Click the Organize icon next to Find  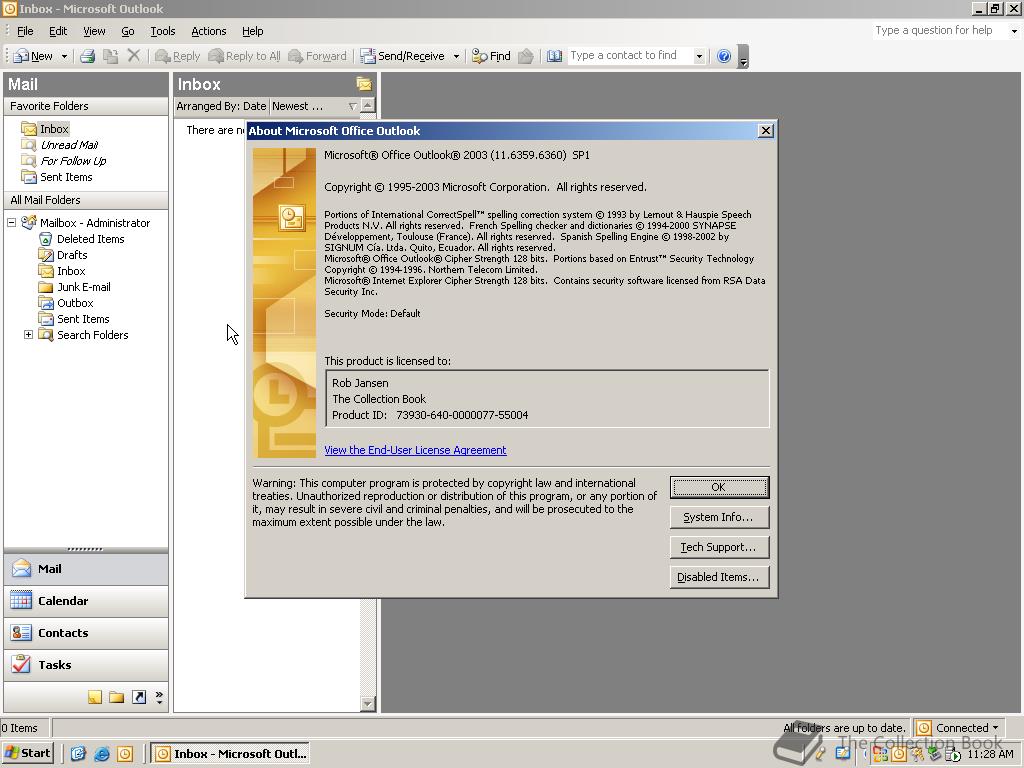click(x=526, y=56)
